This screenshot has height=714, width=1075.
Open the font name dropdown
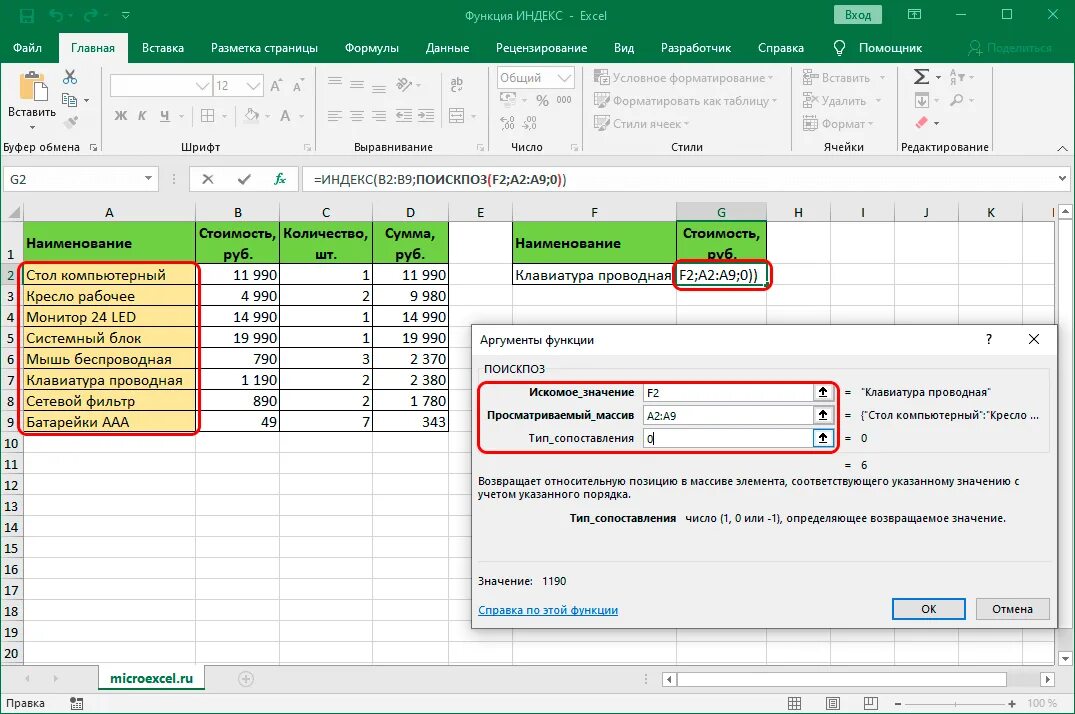202,86
